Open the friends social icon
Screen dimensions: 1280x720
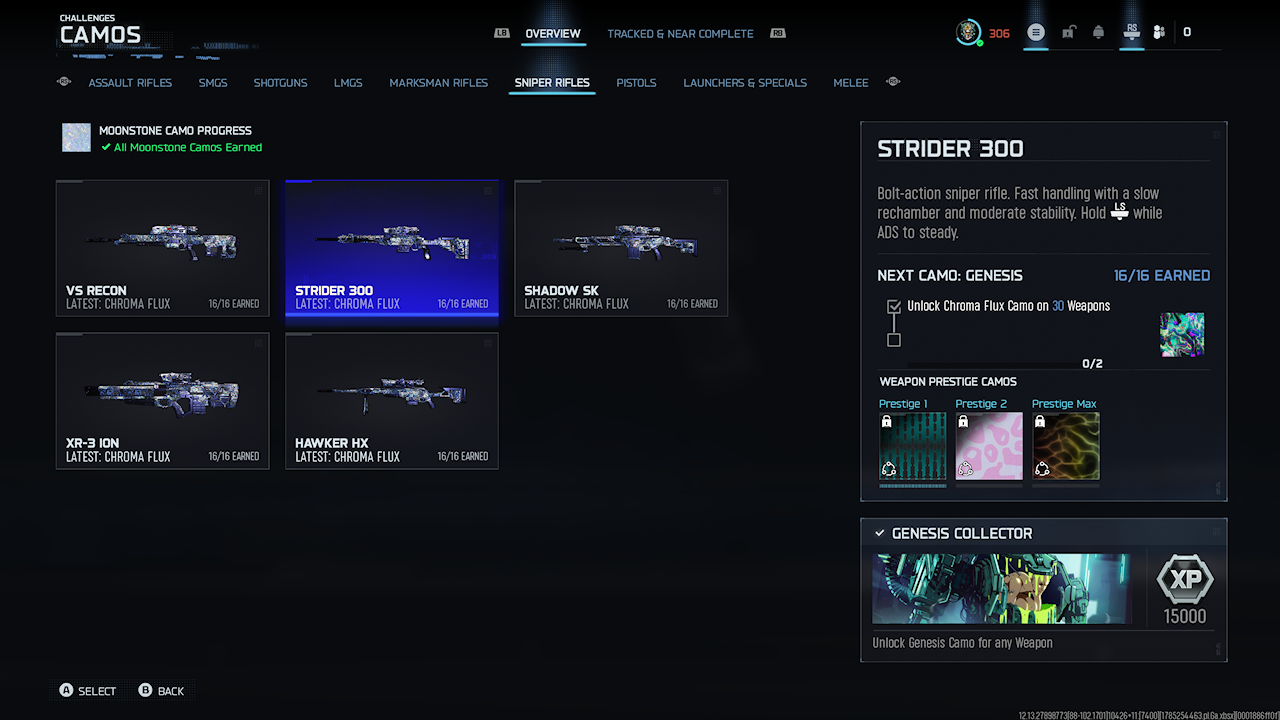click(x=1159, y=33)
